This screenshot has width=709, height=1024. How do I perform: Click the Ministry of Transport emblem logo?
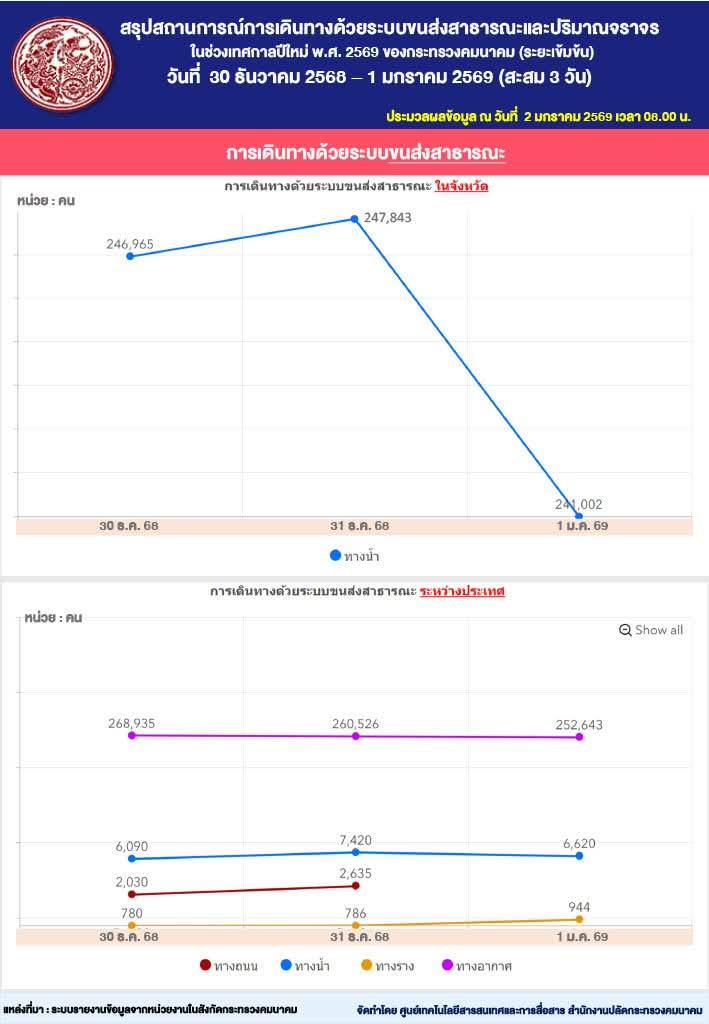[63, 64]
